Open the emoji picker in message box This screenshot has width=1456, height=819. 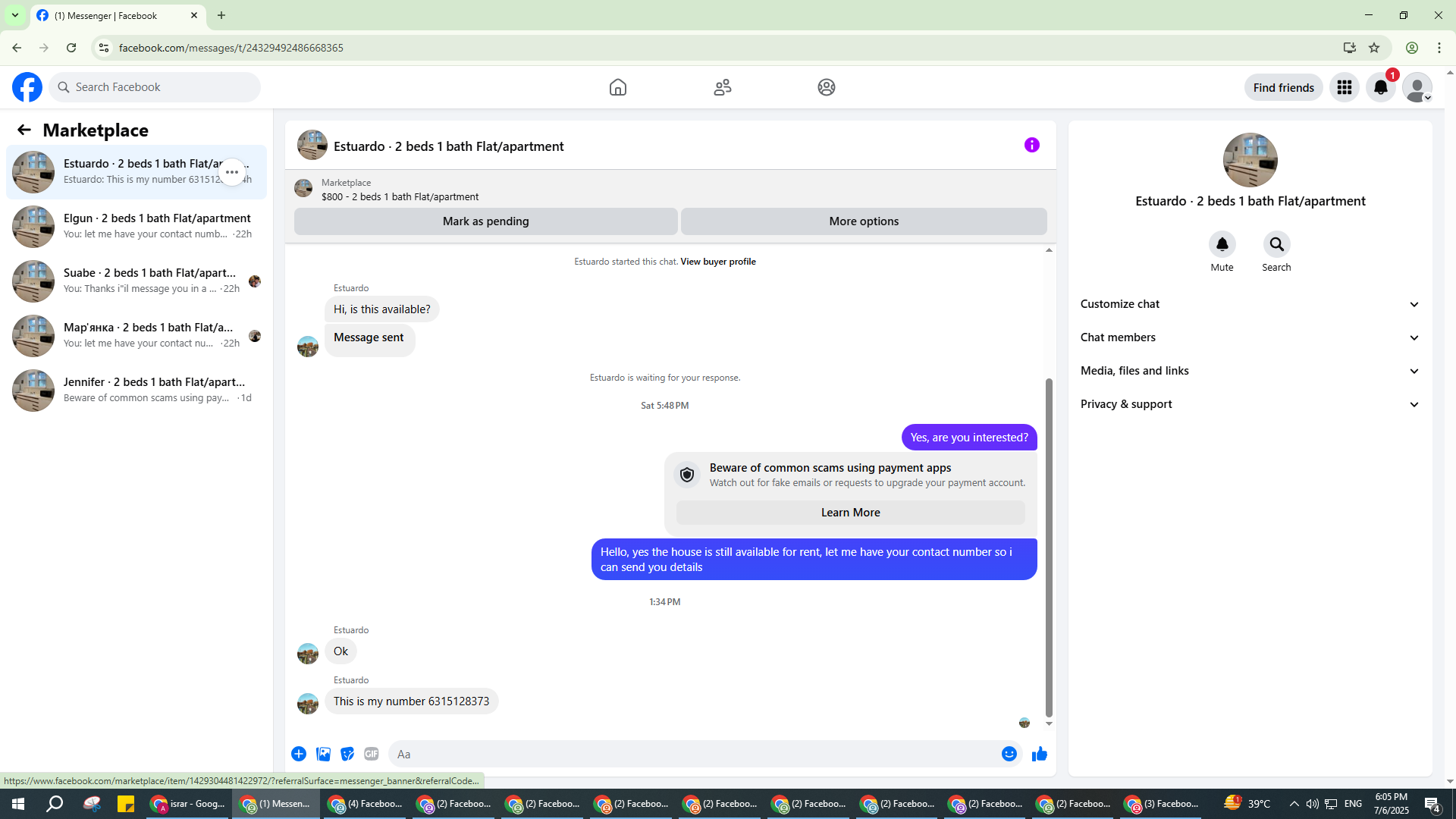point(1009,754)
